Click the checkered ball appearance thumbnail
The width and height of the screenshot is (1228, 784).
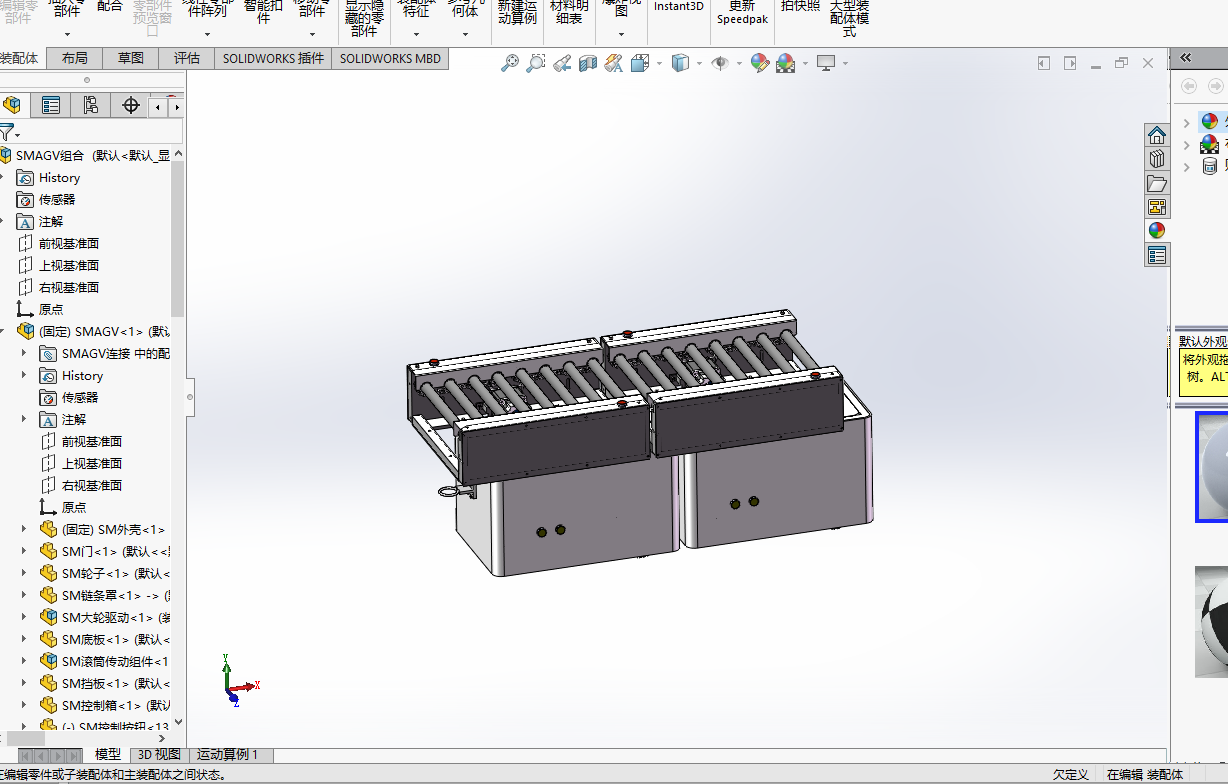point(1212,621)
